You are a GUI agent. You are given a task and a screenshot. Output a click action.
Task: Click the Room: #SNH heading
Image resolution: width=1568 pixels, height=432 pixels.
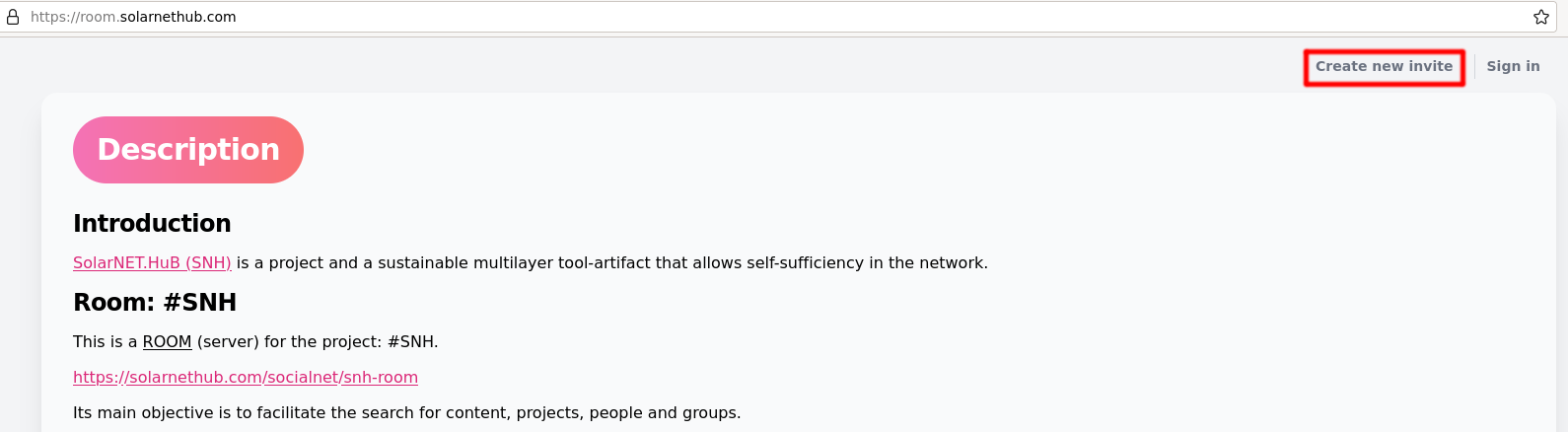point(155,302)
